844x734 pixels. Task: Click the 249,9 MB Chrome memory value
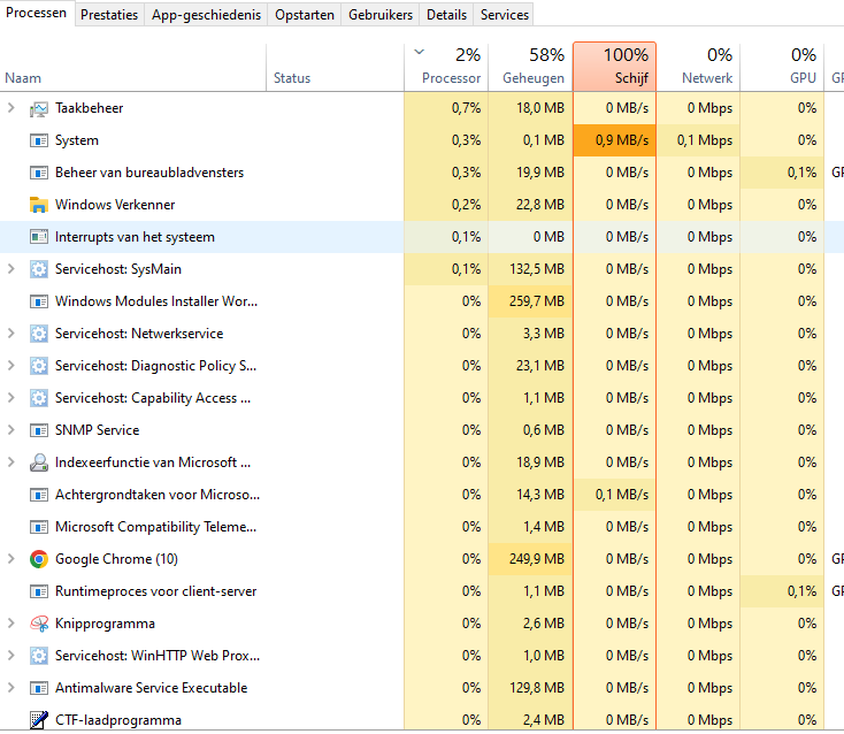pyautogui.click(x=537, y=559)
